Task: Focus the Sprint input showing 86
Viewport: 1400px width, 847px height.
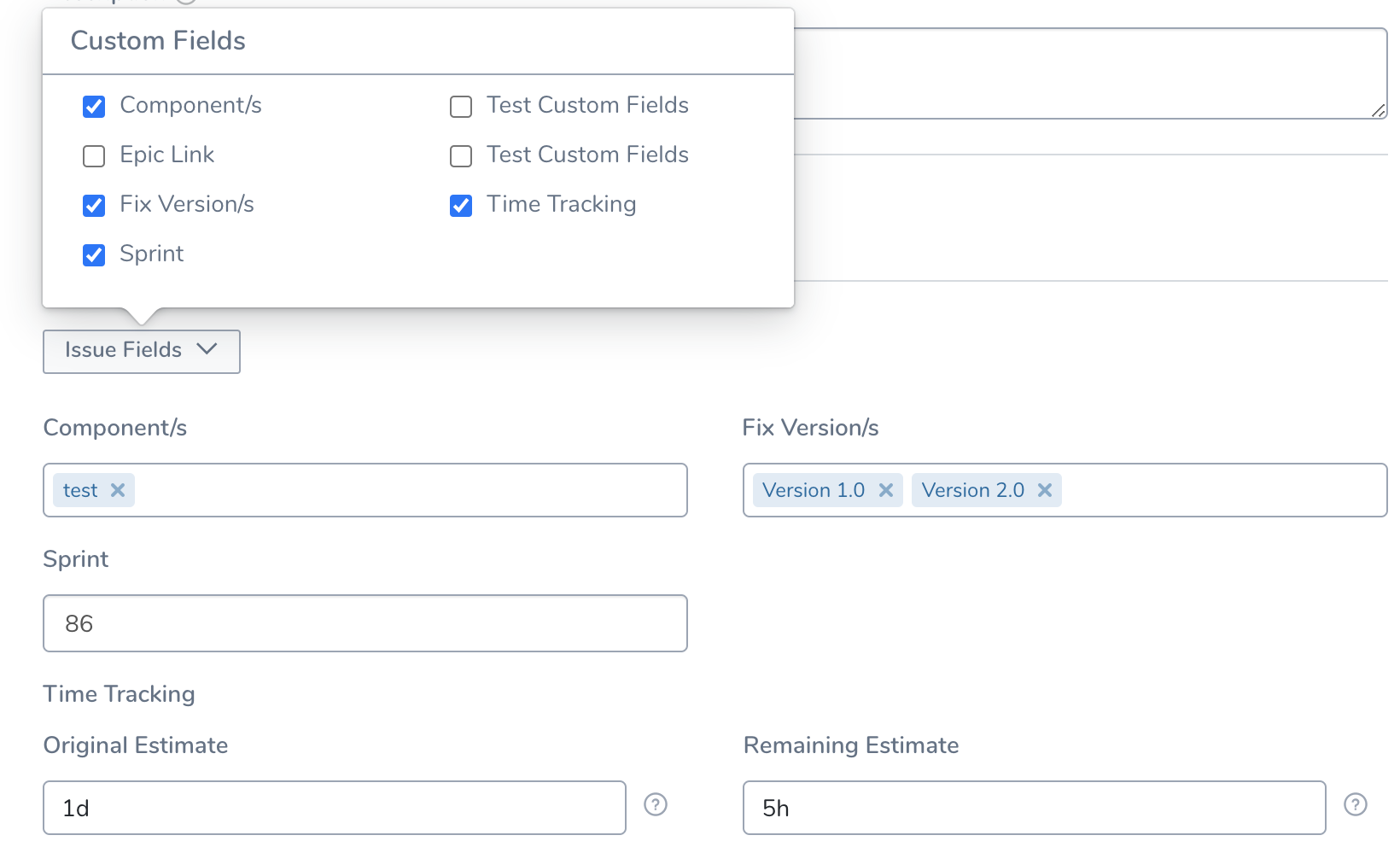Action: tap(365, 623)
